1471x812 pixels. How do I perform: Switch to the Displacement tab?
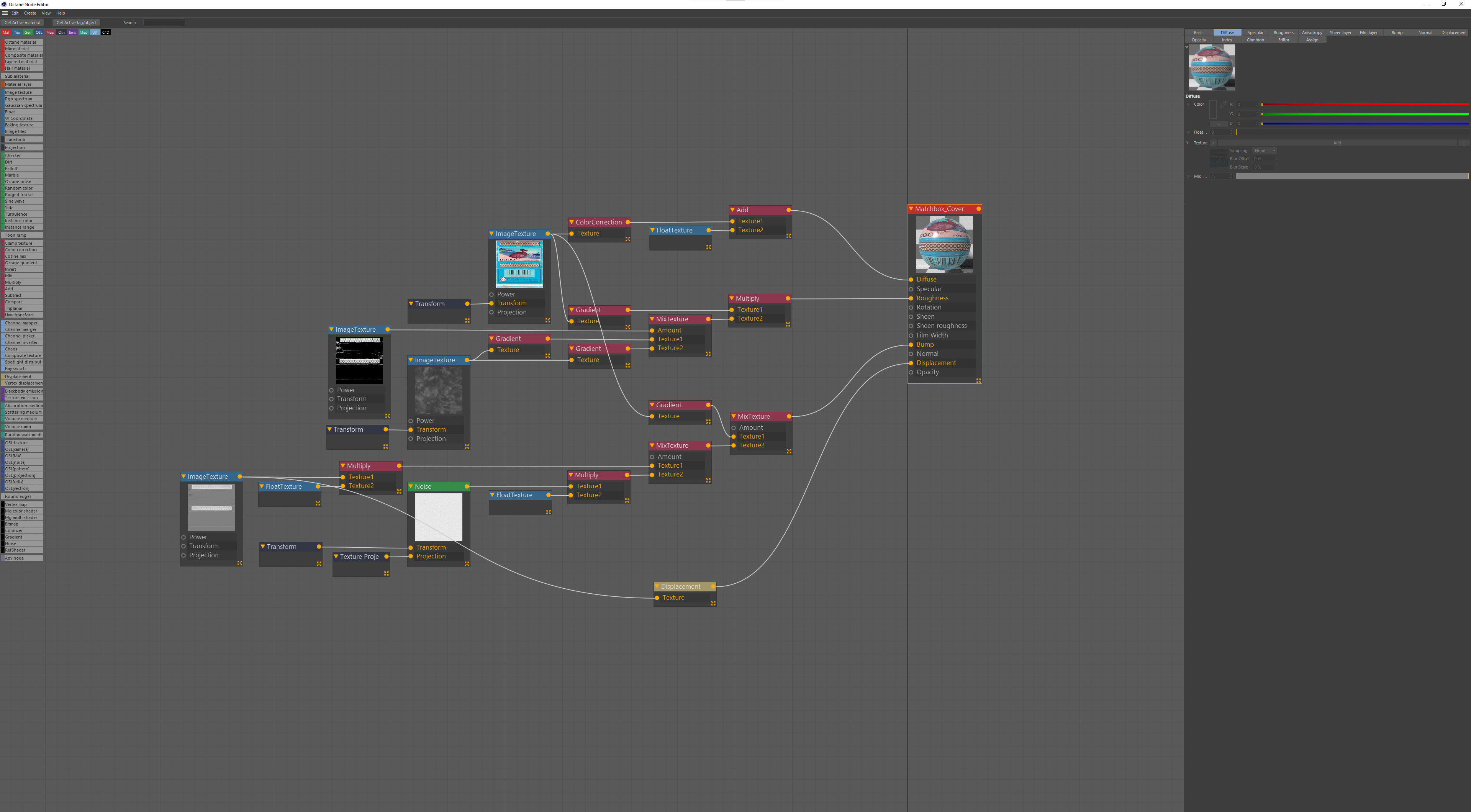click(x=1453, y=33)
